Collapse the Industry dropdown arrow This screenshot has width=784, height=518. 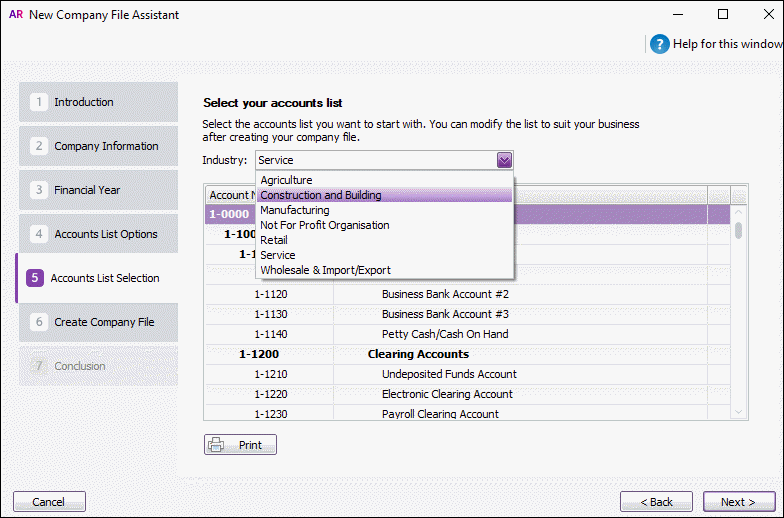click(504, 160)
